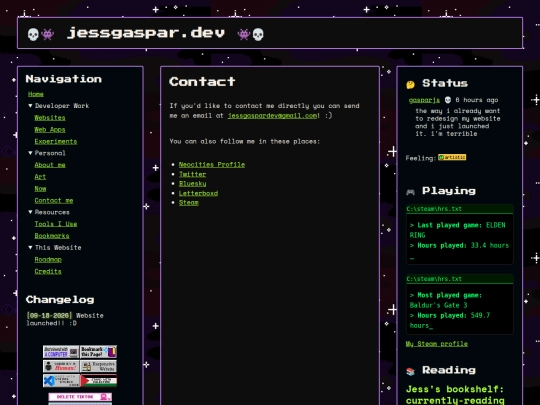Click the Changelog heading
Viewport: 540px width, 405px height.
point(60,300)
